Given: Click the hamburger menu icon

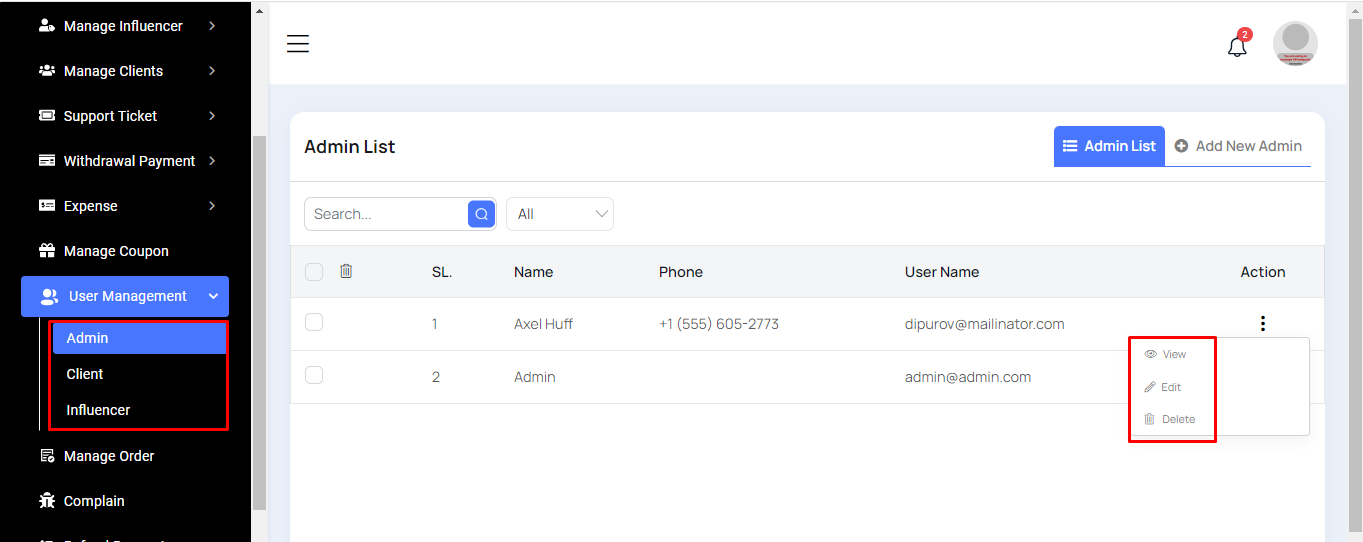Looking at the screenshot, I should (x=298, y=44).
